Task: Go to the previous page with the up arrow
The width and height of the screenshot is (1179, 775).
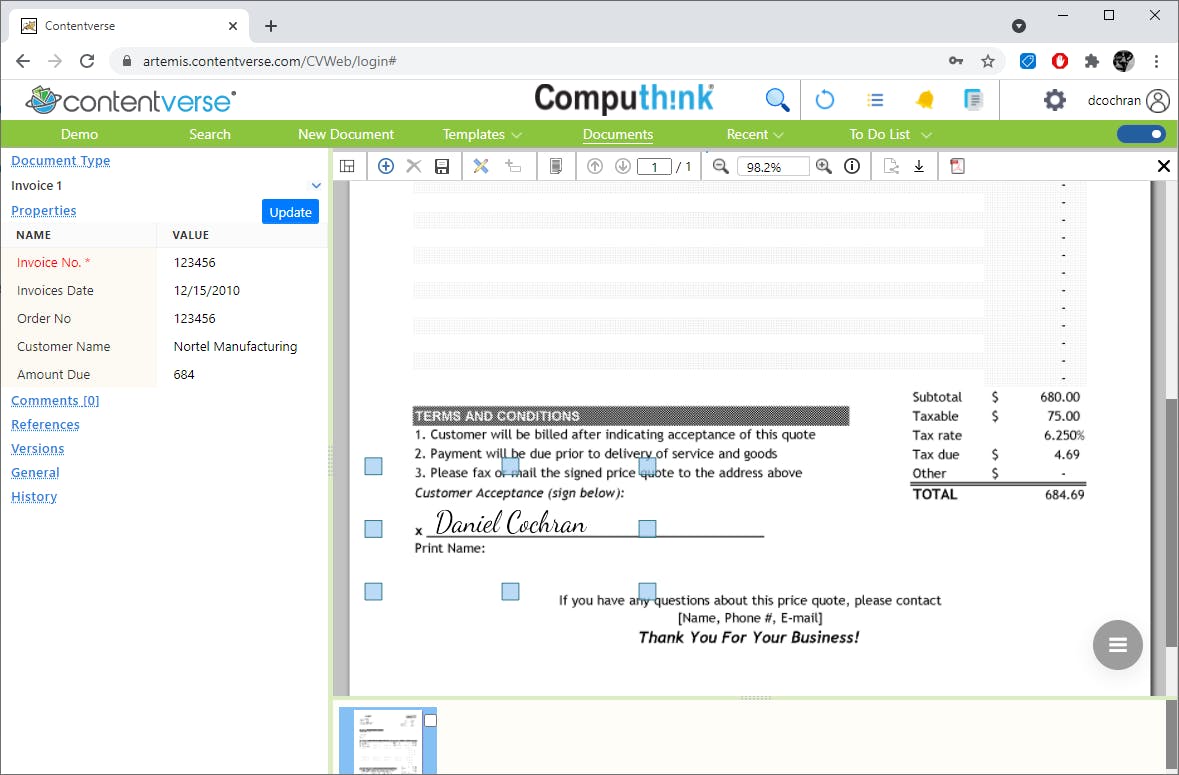Action: pyautogui.click(x=595, y=166)
